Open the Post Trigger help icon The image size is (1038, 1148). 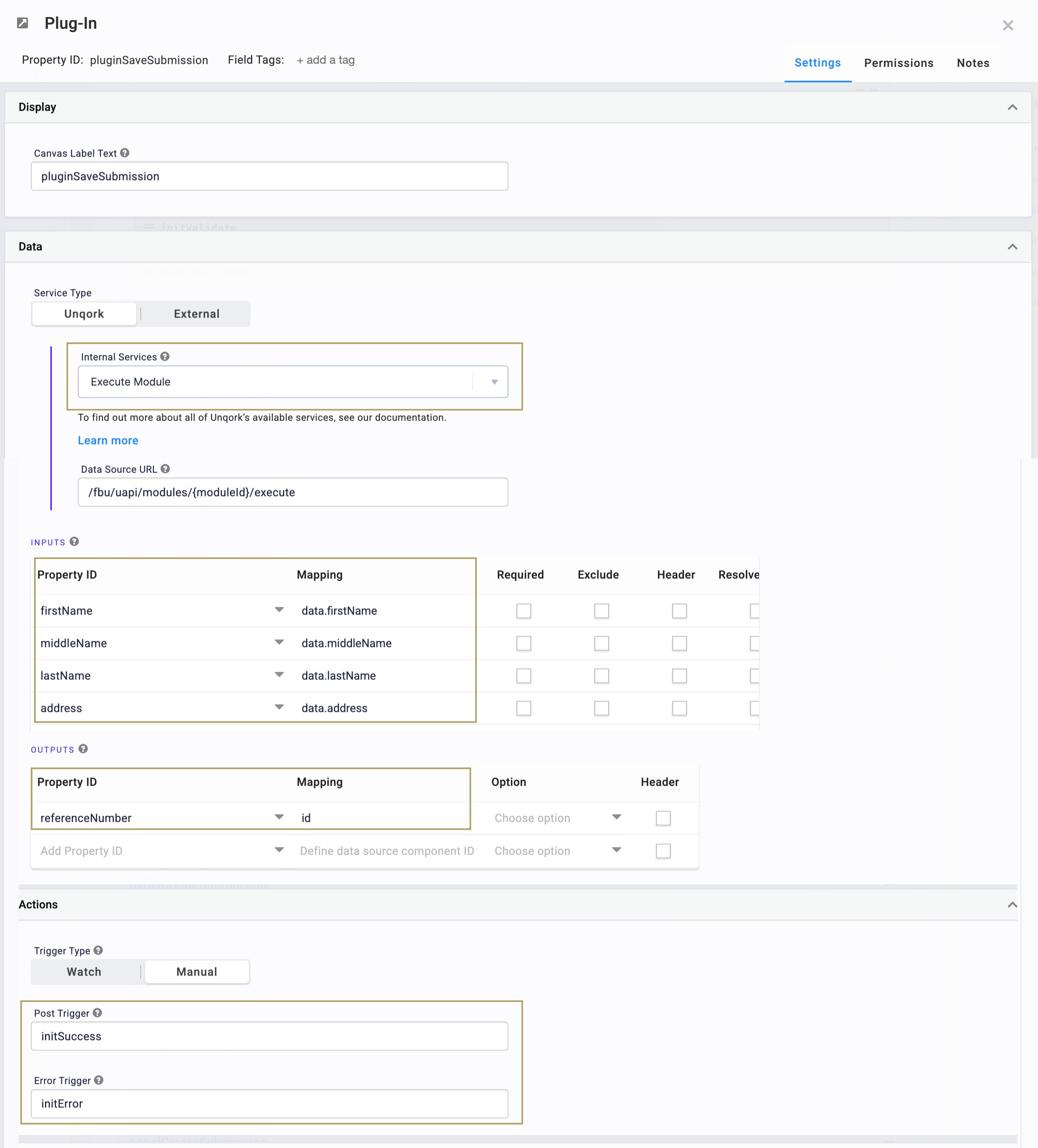97,1013
